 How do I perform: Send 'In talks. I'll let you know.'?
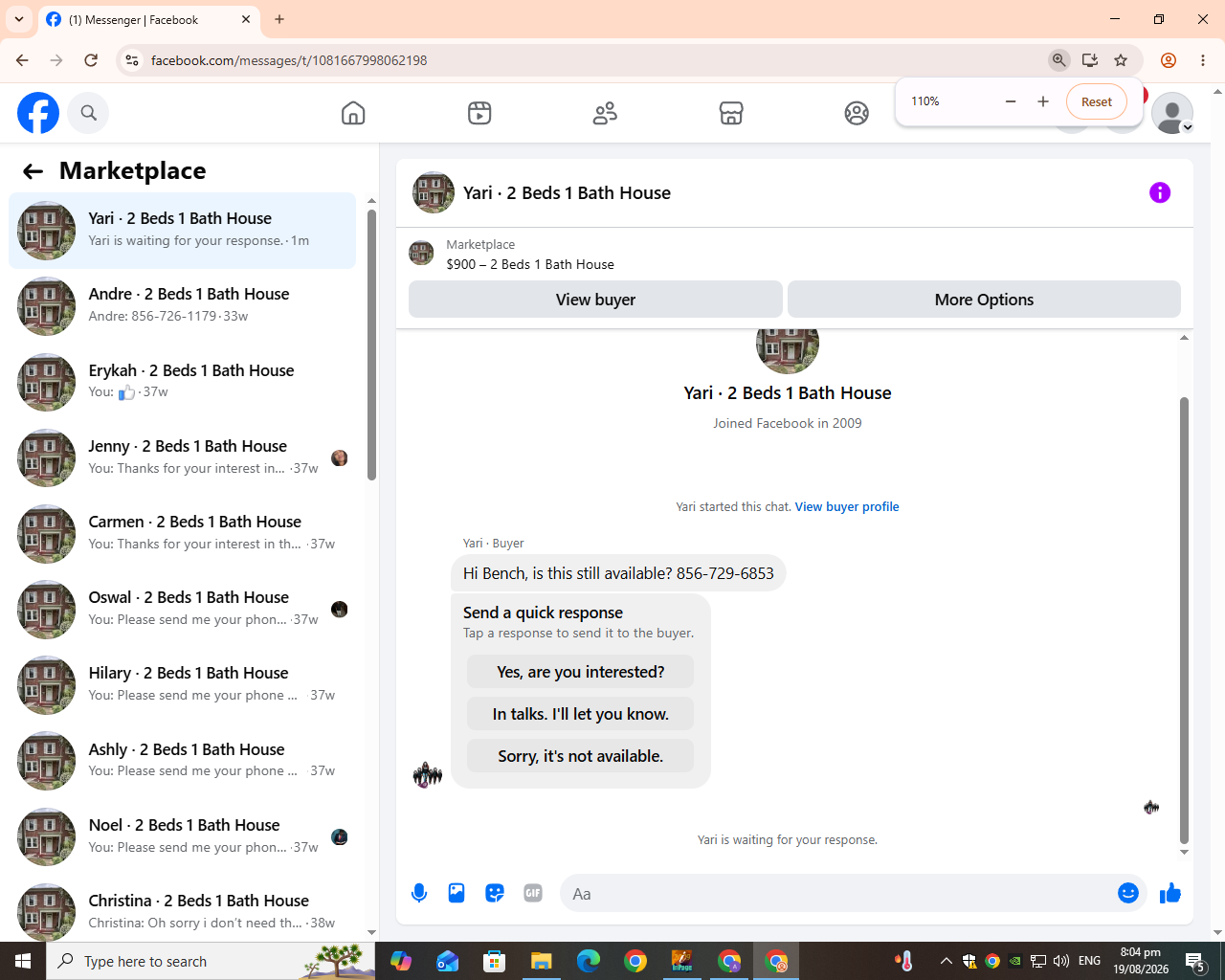580,714
